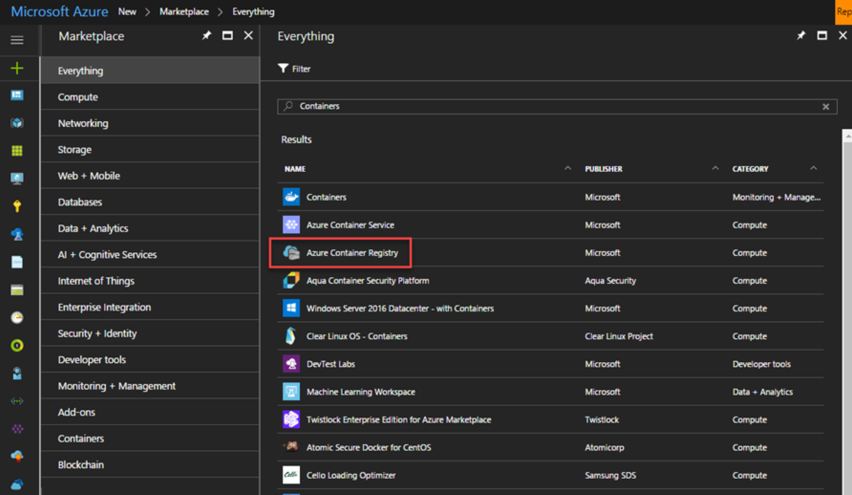Screen dimensions: 852x495
Task: Open the Resource groups cube icon
Action: coord(17,123)
